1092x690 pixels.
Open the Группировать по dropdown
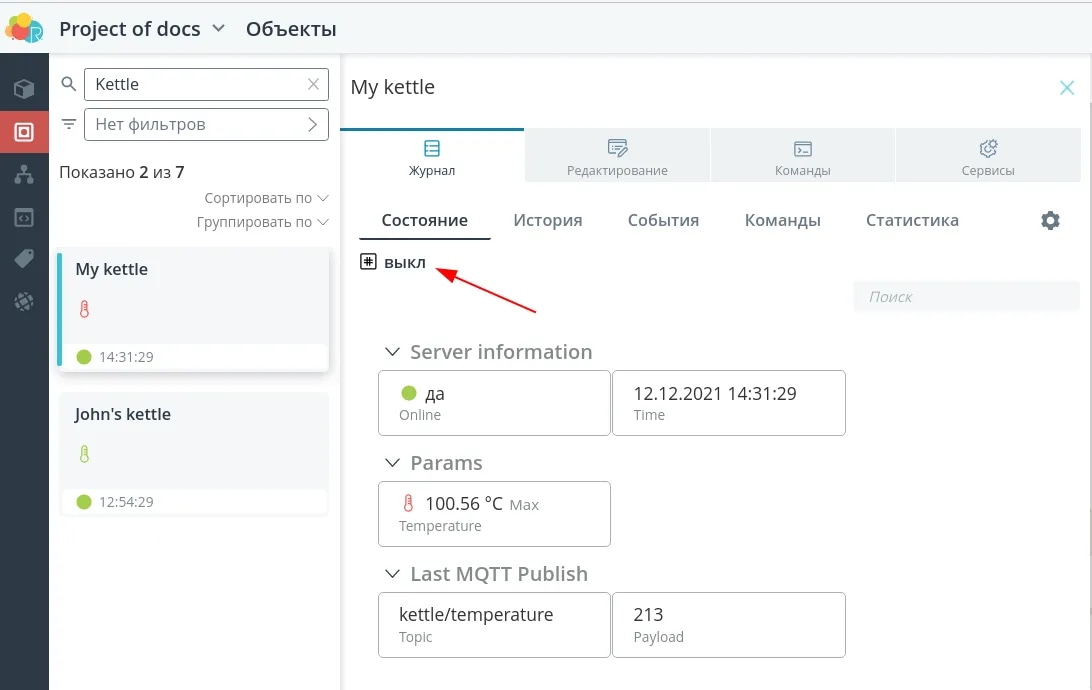(263, 222)
